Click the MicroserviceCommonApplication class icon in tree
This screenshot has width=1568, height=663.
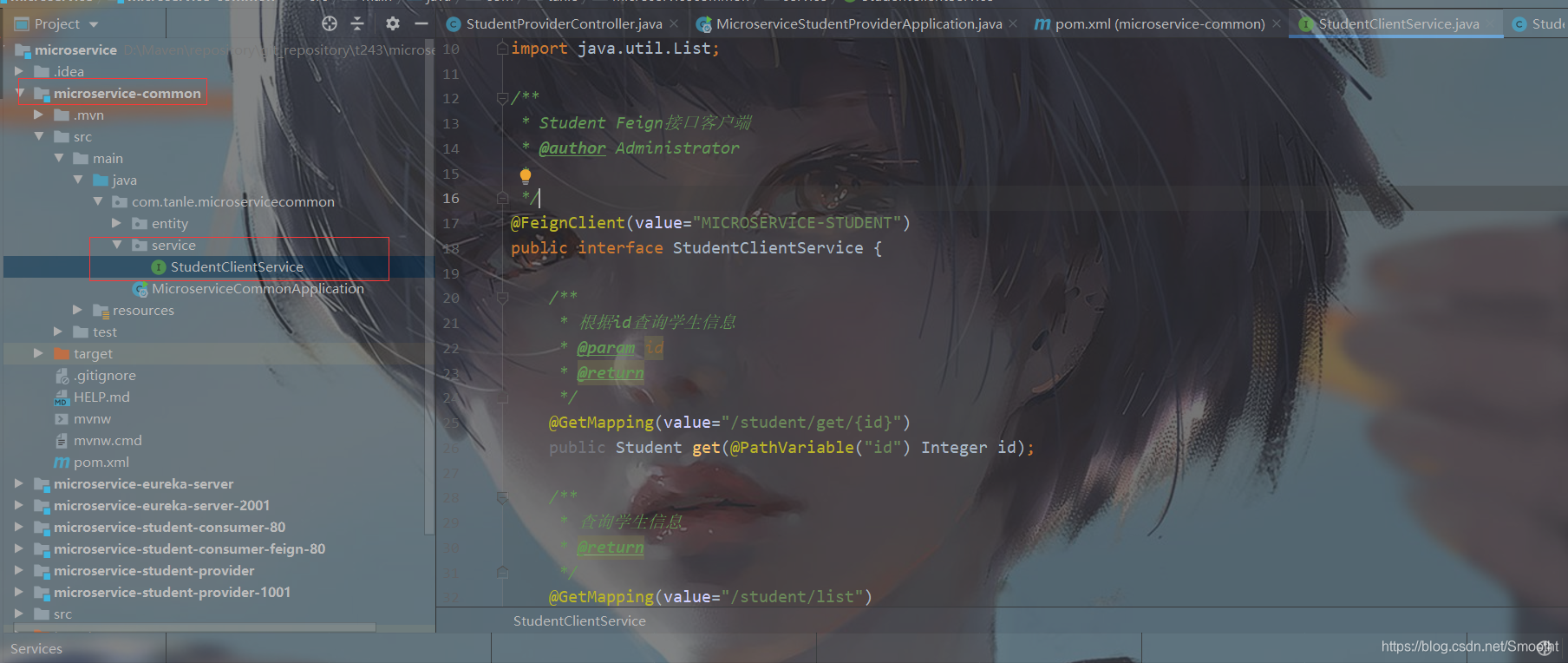click(x=140, y=289)
